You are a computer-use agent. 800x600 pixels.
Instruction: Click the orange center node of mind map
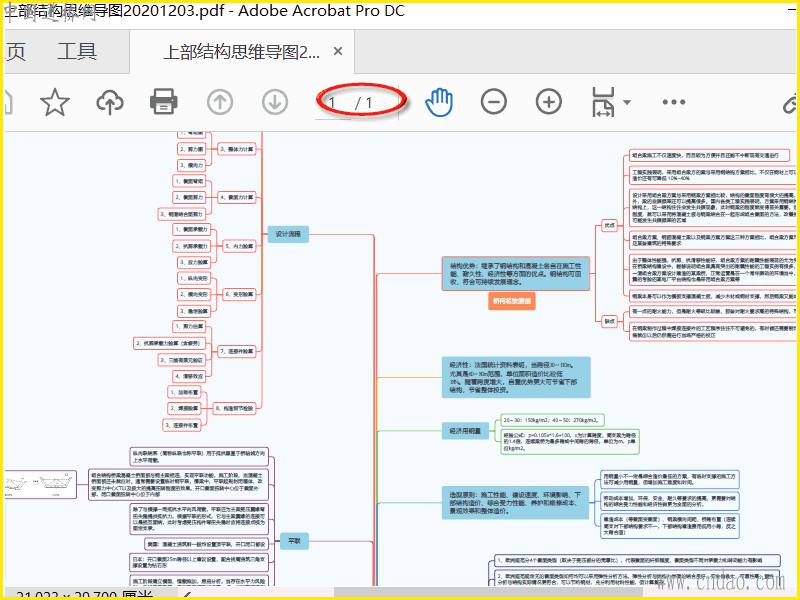(512, 301)
